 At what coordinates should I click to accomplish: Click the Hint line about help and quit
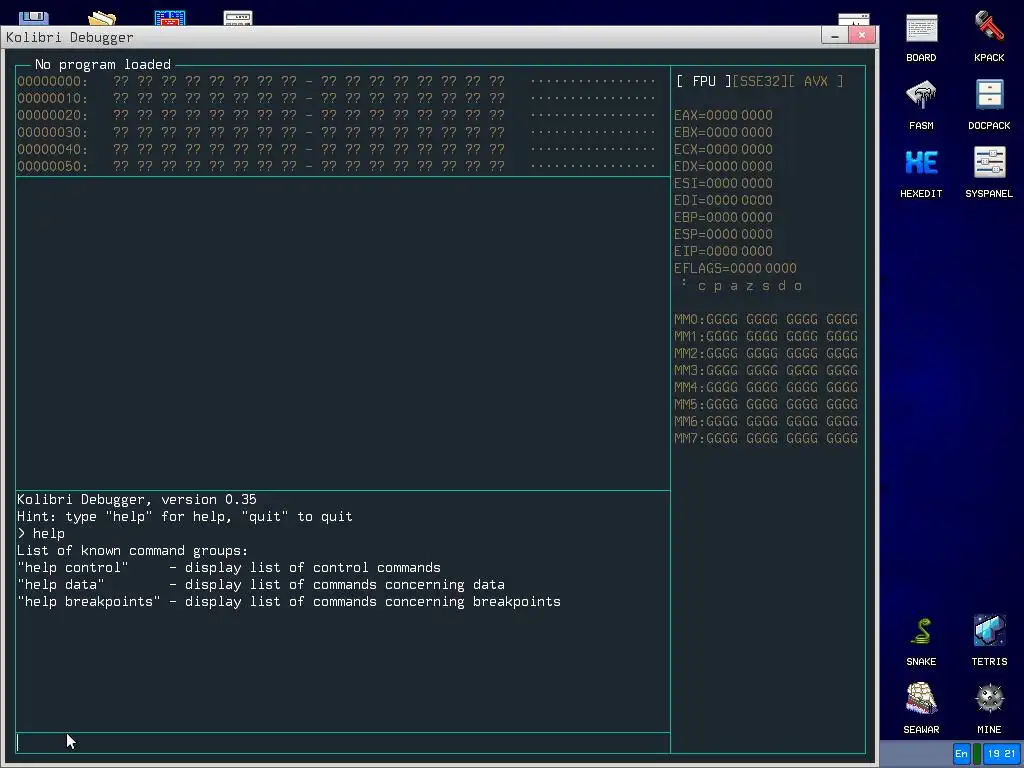185,517
